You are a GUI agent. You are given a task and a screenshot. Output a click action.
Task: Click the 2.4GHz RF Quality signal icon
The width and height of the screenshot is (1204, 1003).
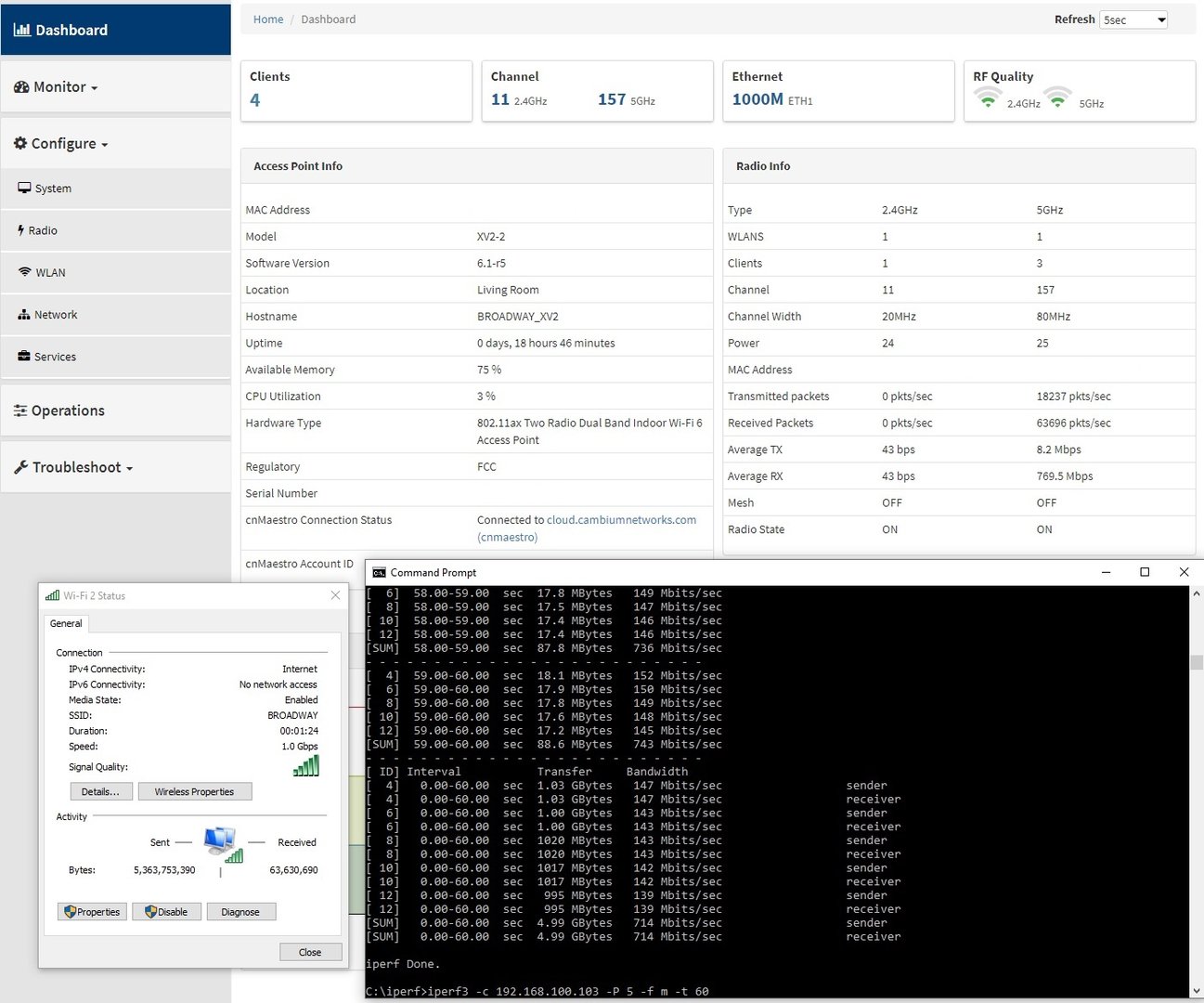point(988,98)
